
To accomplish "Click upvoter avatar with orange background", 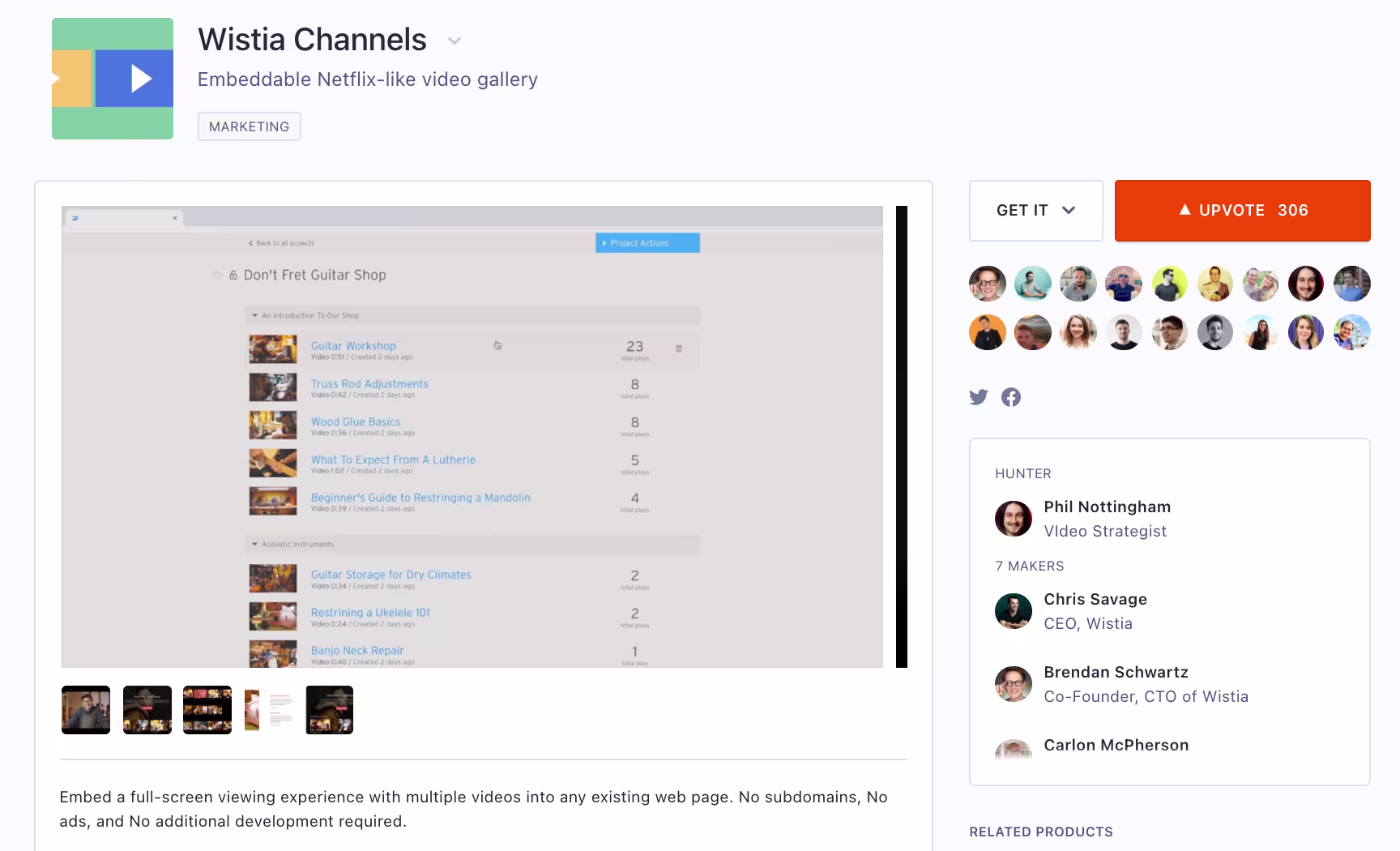I will coord(988,332).
